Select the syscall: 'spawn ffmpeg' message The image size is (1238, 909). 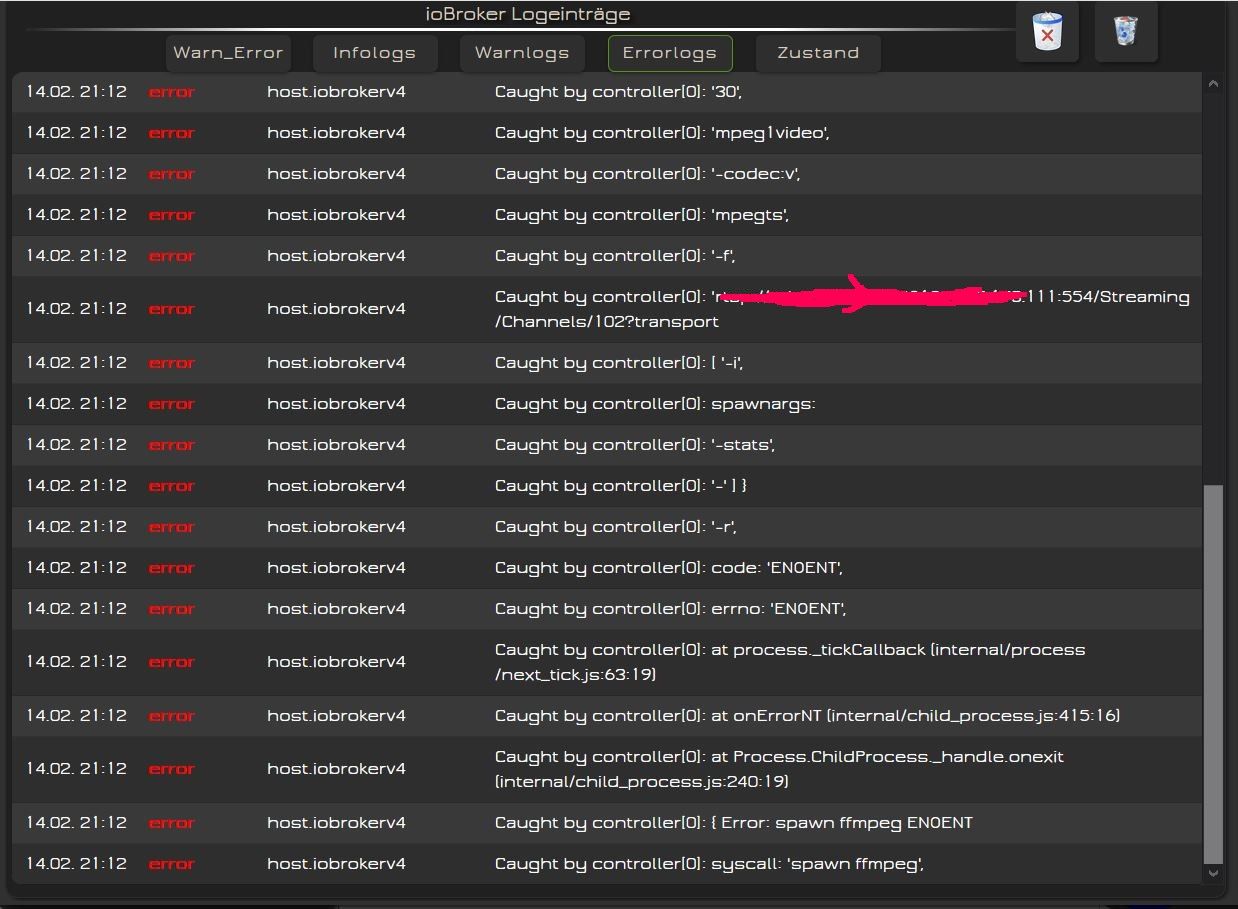709,864
